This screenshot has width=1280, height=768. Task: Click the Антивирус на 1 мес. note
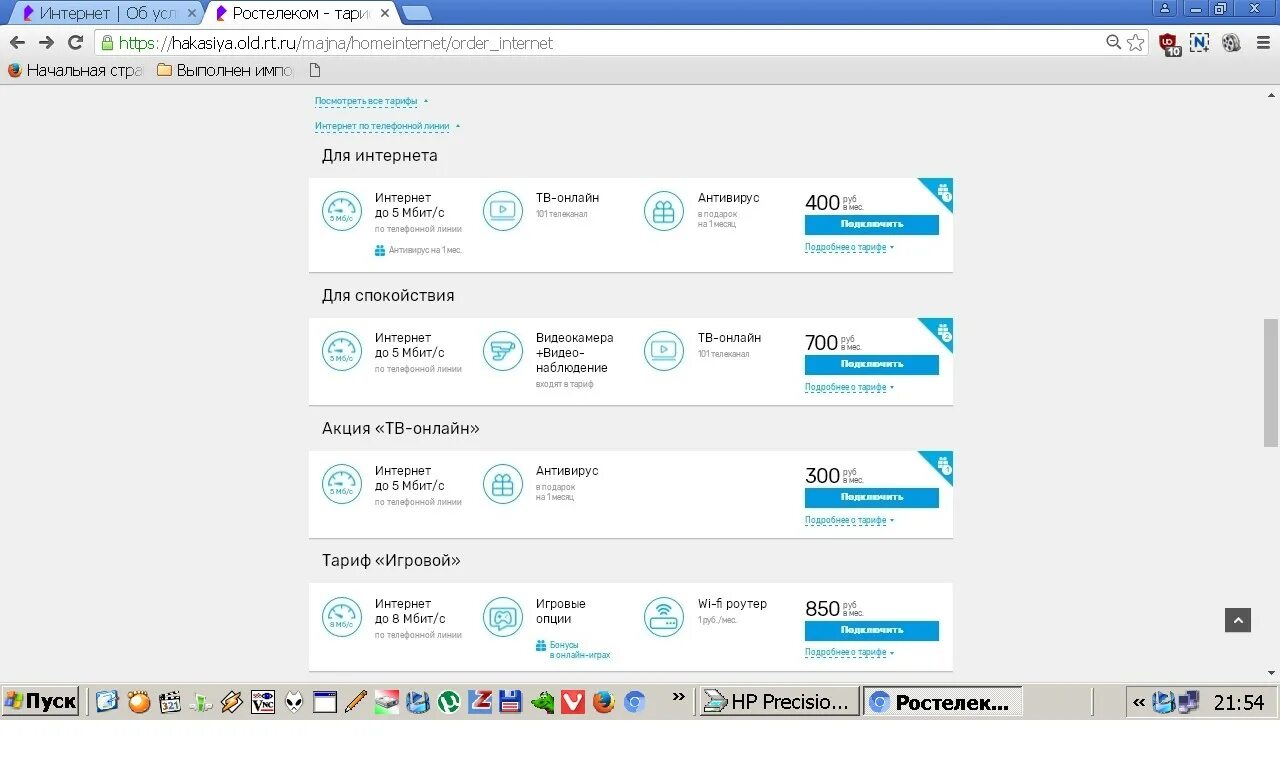[419, 250]
